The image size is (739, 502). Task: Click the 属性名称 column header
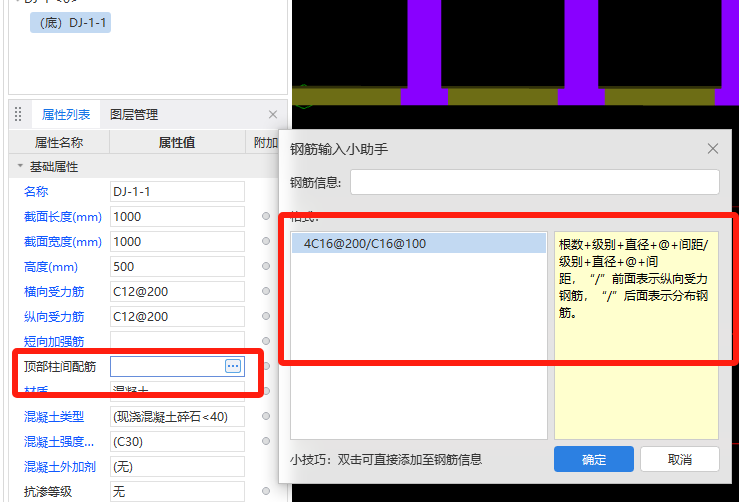tap(59, 142)
